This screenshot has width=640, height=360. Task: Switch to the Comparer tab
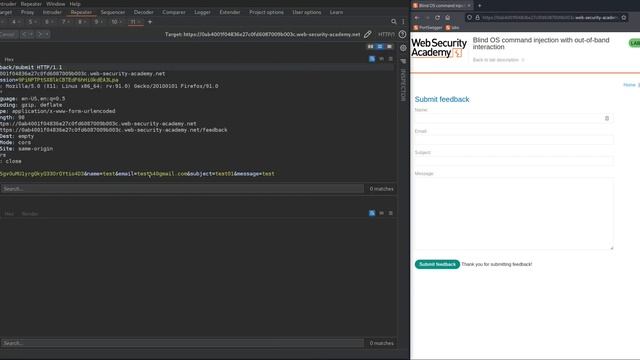coord(174,12)
